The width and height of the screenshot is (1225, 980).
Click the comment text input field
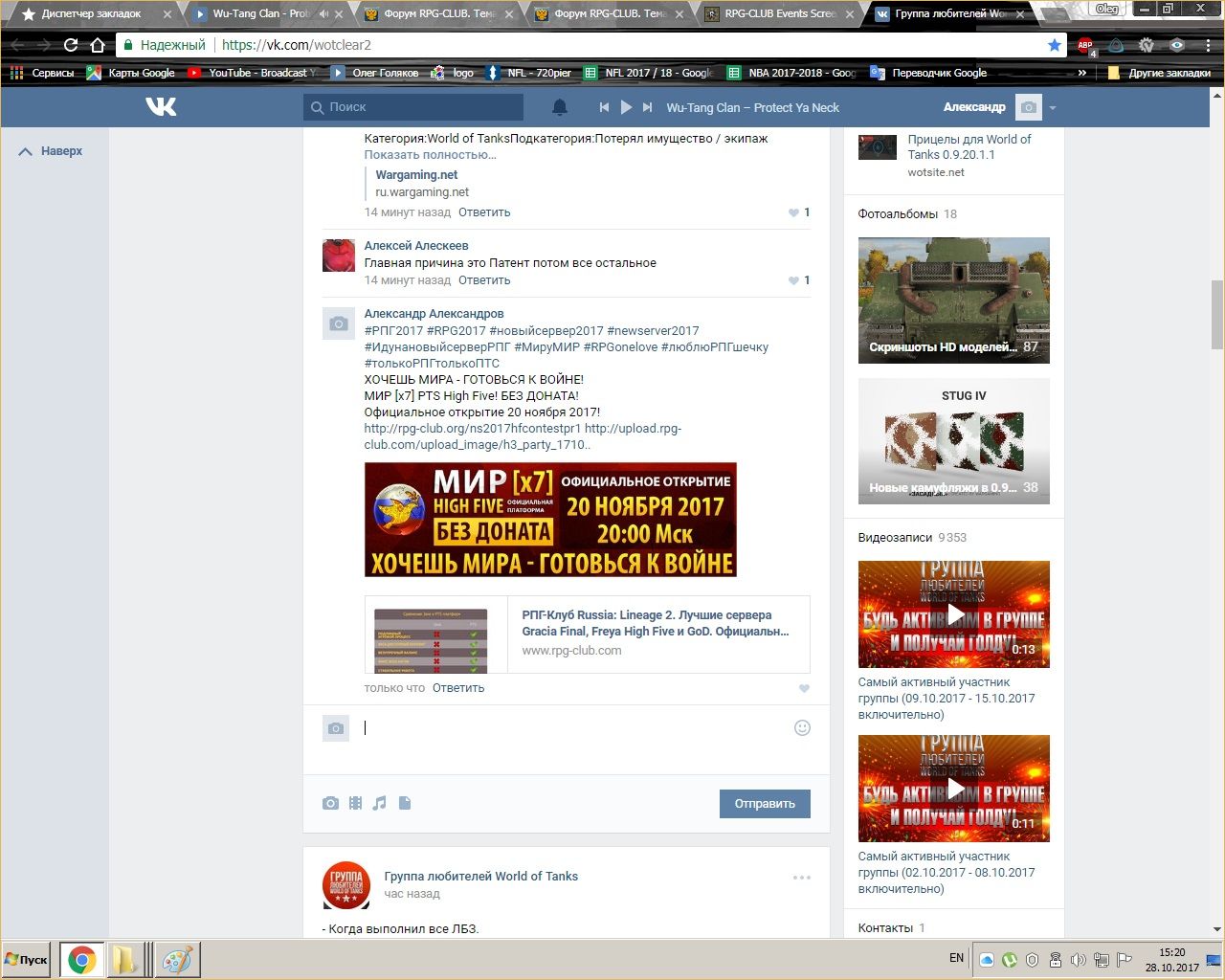574,728
